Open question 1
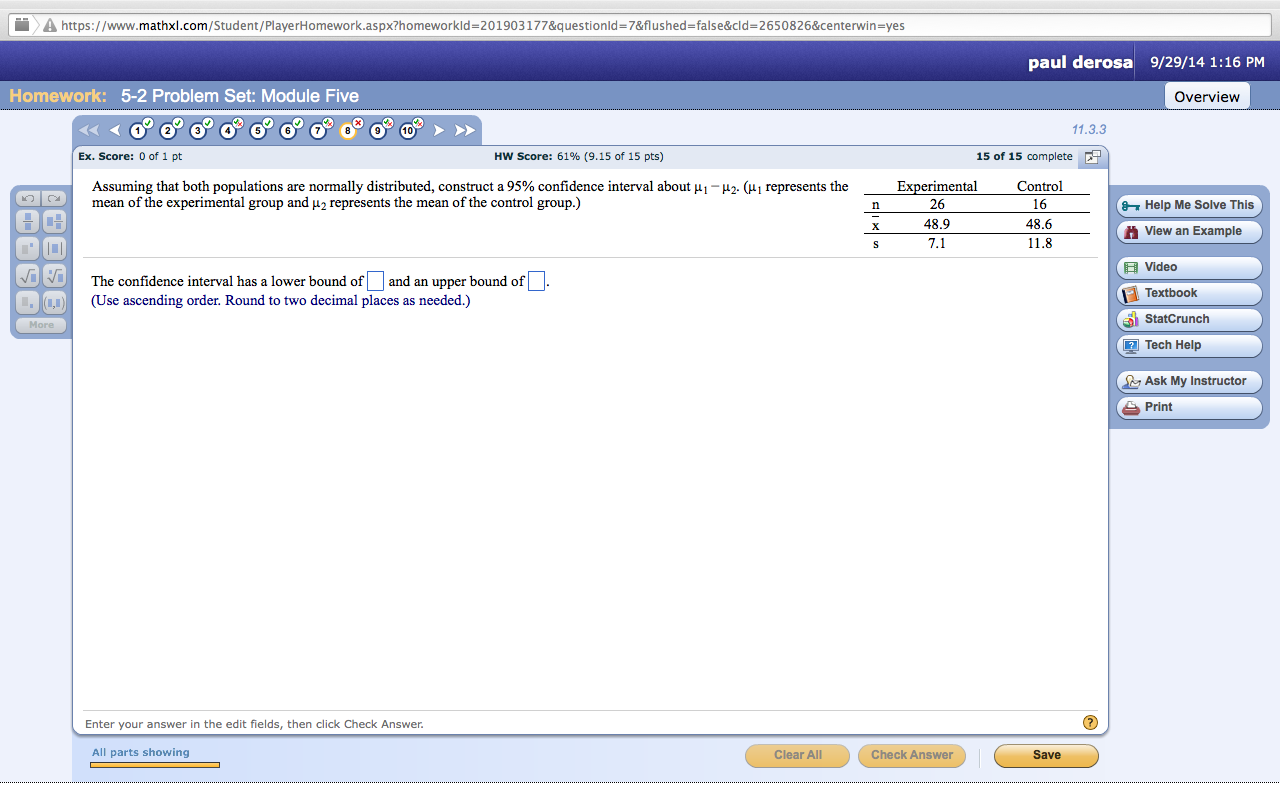 pos(139,130)
